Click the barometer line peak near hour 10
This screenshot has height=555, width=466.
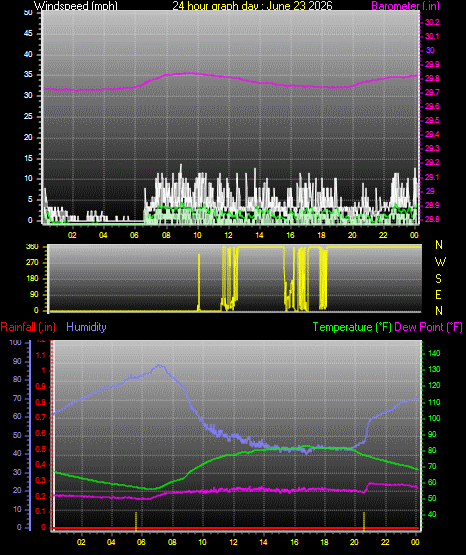189,73
